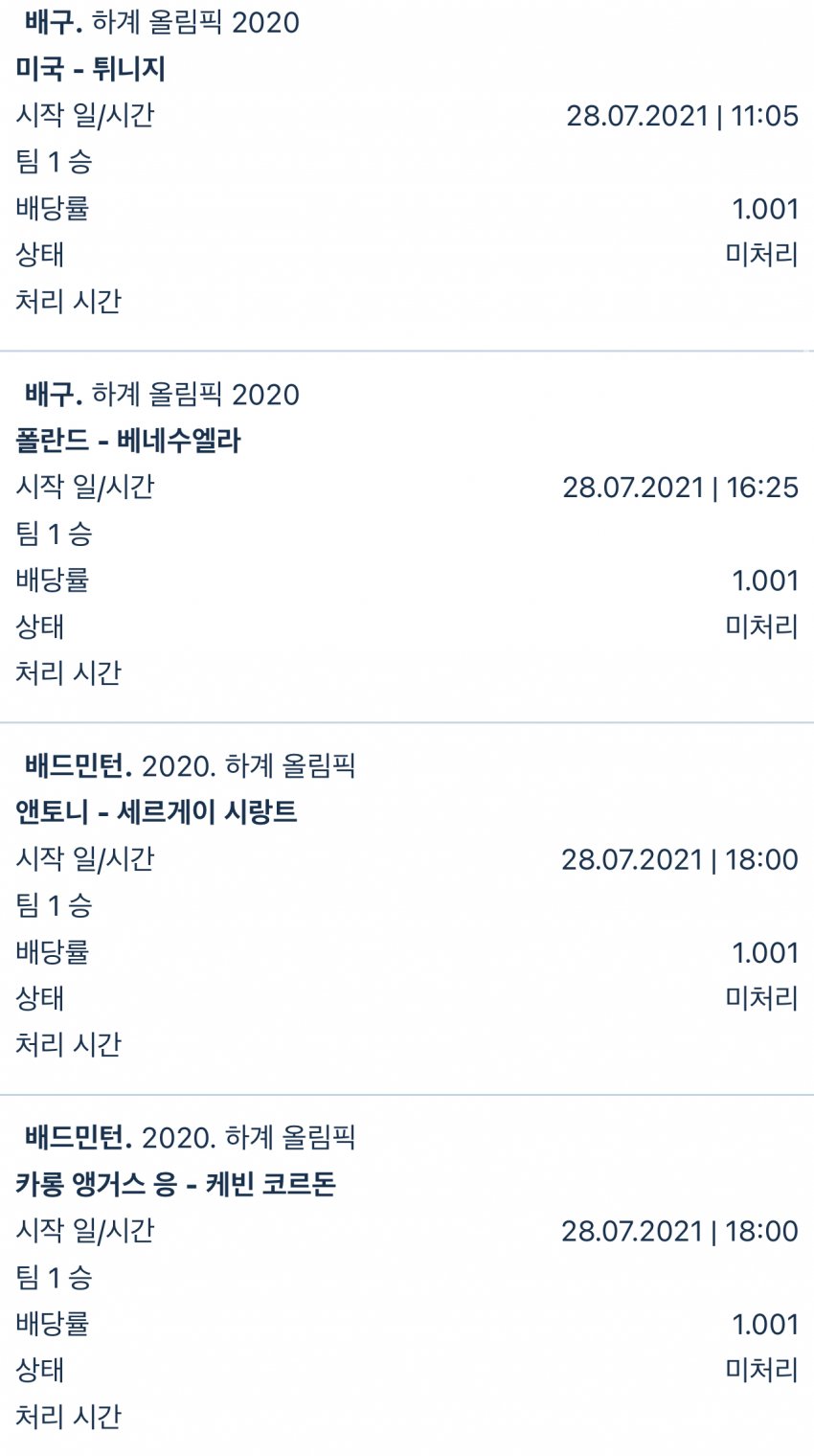
Task: Click the 28.07.2021 | 16:25 start time
Action: pyautogui.click(x=680, y=488)
